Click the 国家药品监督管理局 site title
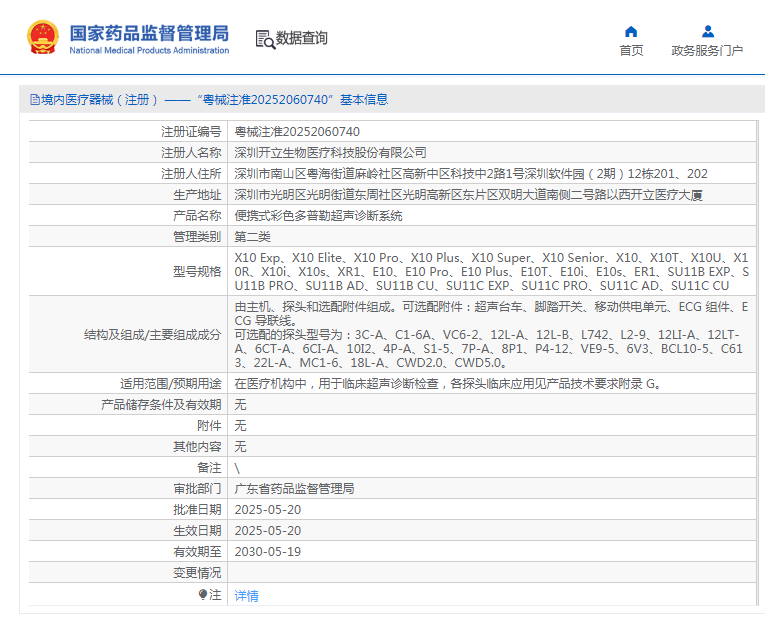The width and height of the screenshot is (765, 621). tap(149, 32)
